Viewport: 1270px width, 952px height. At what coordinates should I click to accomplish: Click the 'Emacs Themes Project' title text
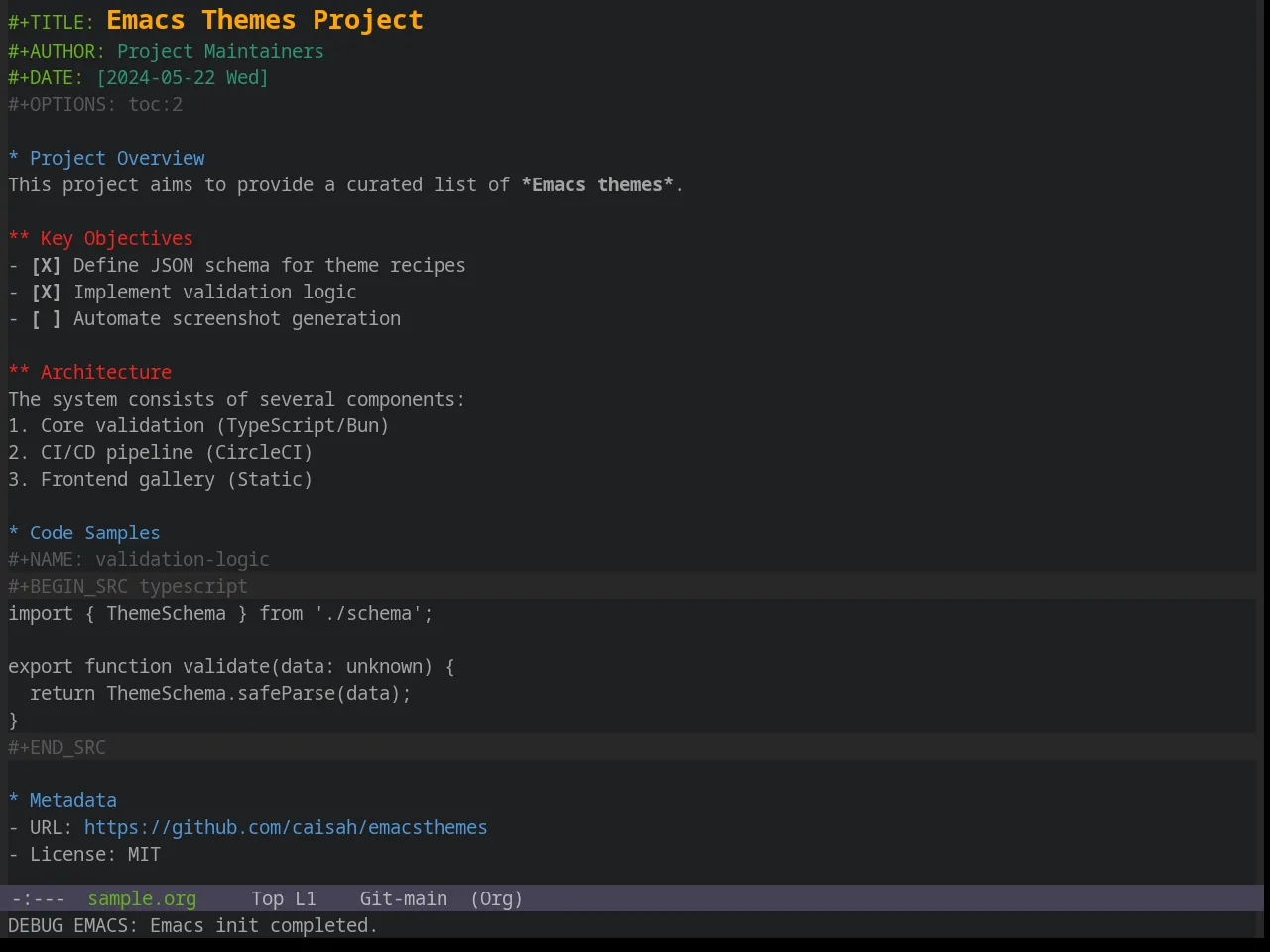tap(265, 20)
